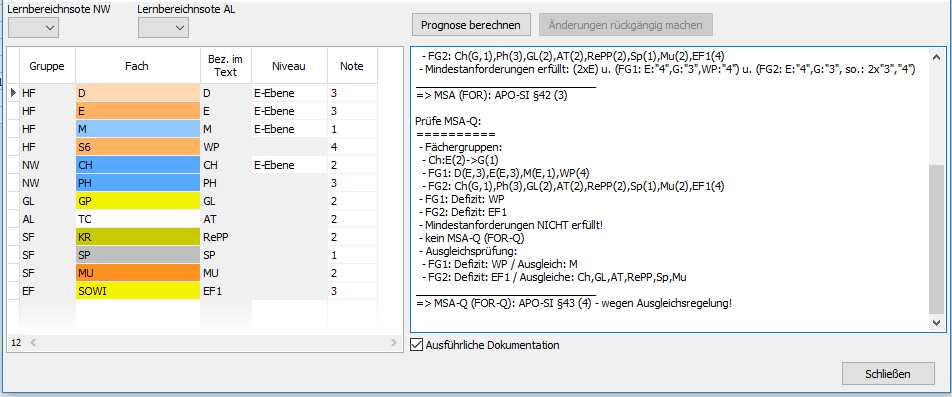Viewport: 952px width, 397px height.
Task: Click the Gruppe cell EF
Action: (x=47, y=290)
